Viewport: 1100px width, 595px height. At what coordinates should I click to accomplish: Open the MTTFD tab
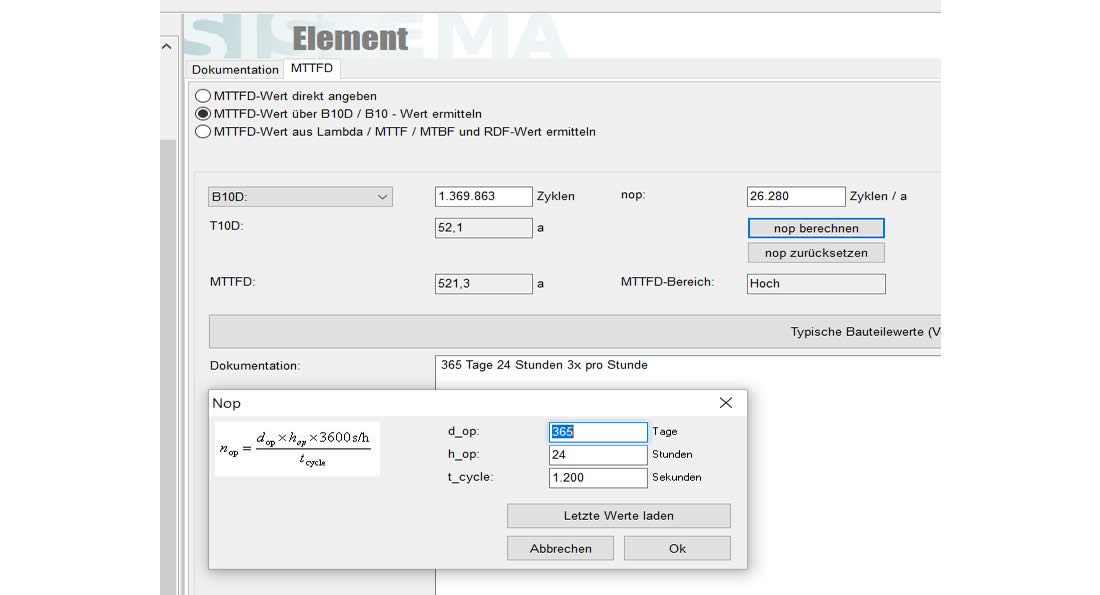(312, 69)
